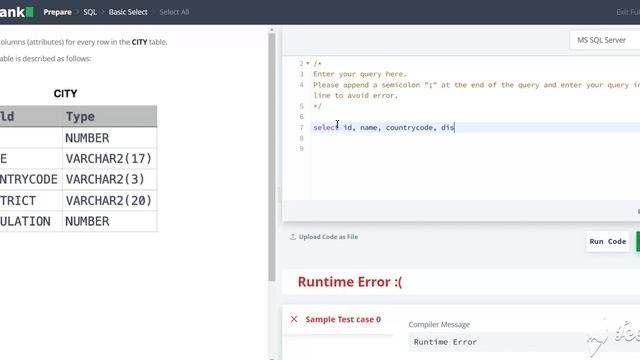
Task: Go to the SQL breadcrumb
Action: pos(90,12)
